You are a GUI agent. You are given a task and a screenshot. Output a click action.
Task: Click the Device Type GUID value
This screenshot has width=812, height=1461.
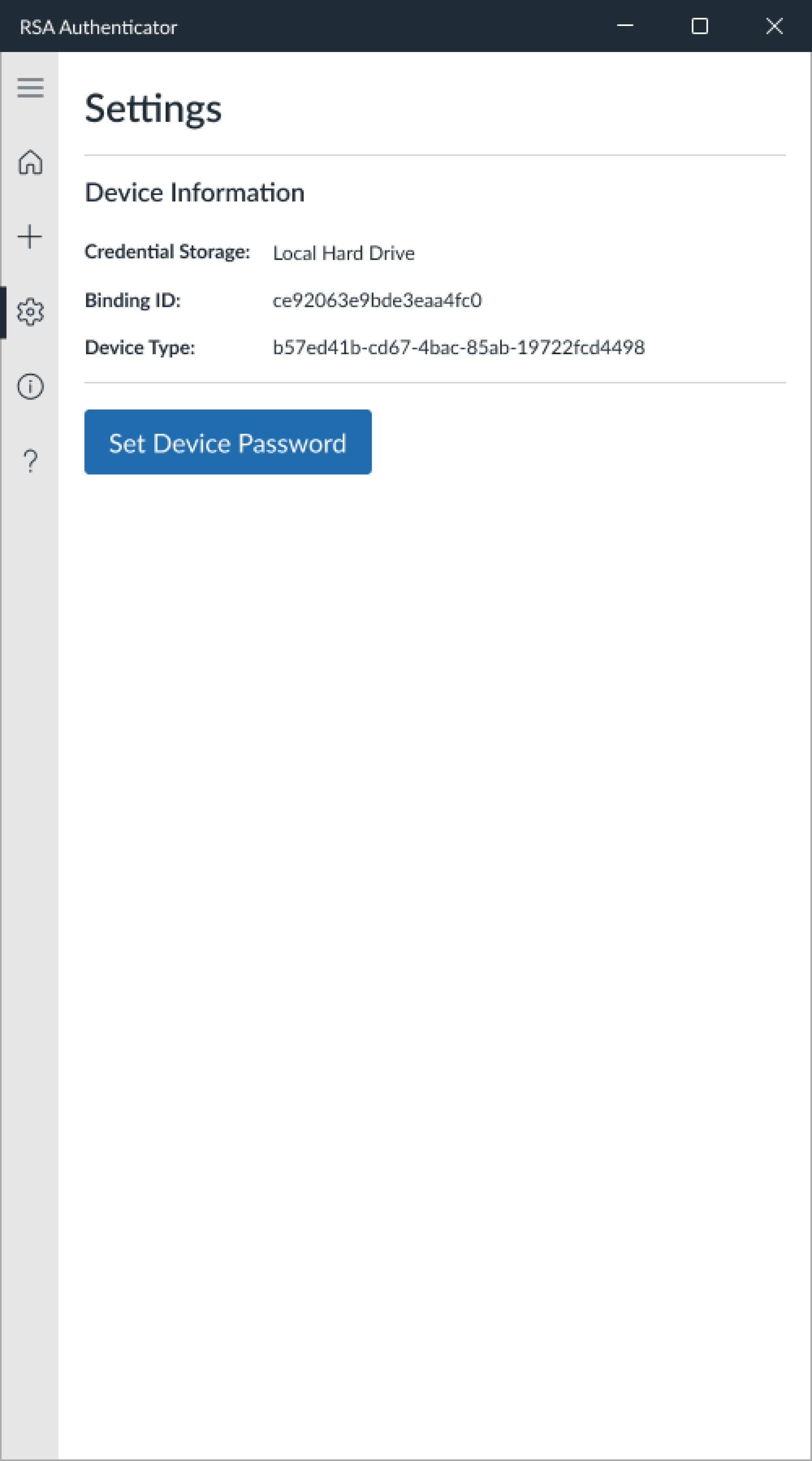coord(458,347)
